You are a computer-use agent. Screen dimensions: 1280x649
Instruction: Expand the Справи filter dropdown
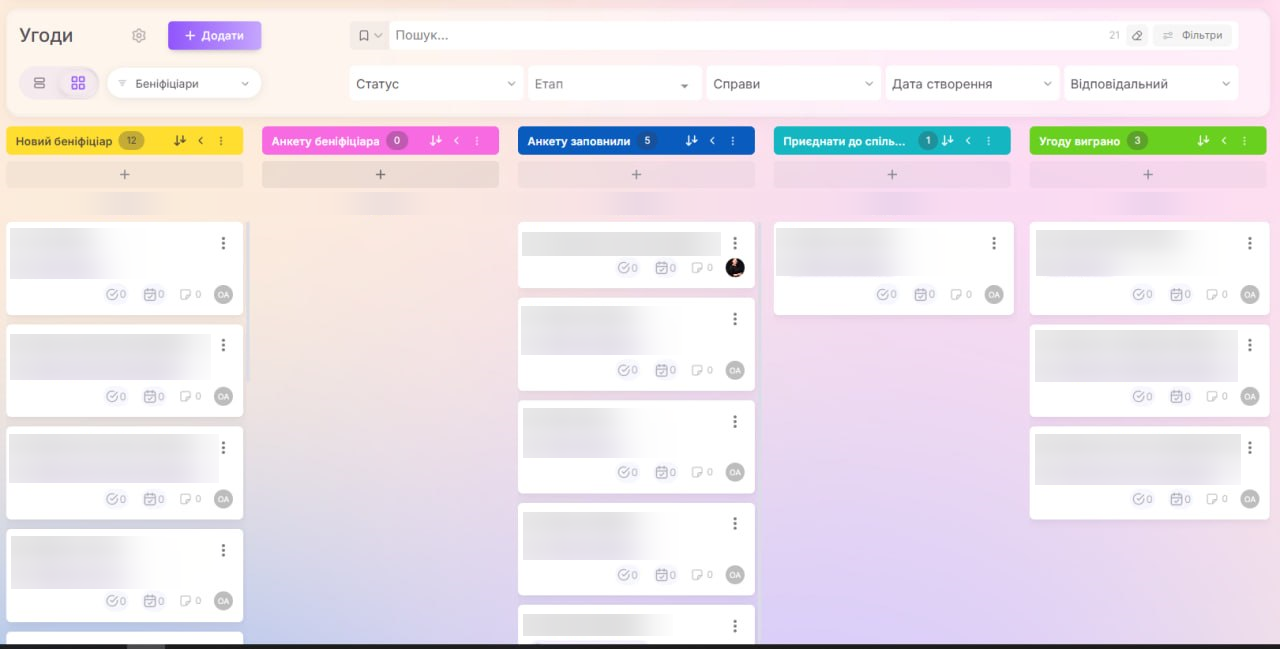[794, 84]
